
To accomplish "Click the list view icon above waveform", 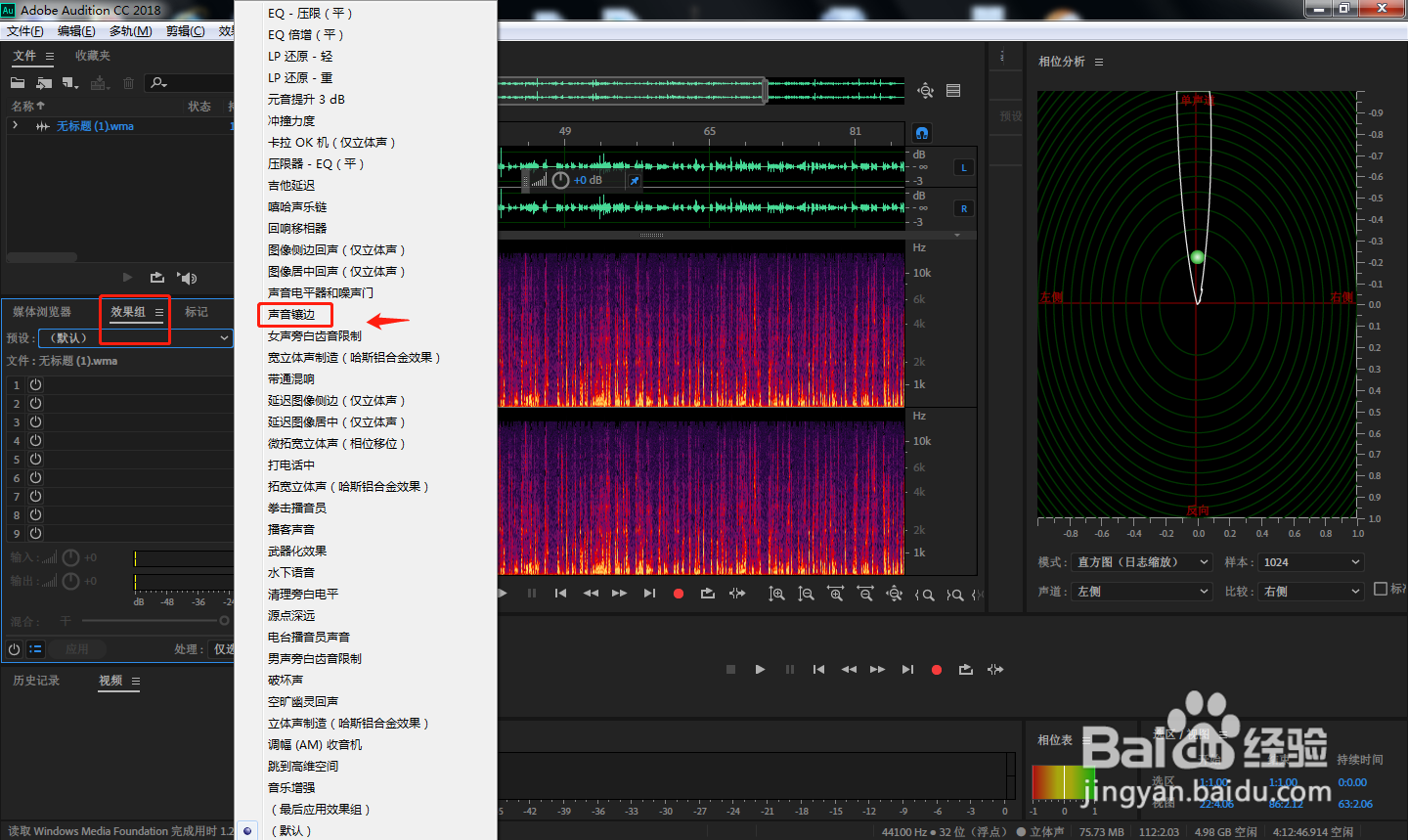I will click(x=953, y=91).
